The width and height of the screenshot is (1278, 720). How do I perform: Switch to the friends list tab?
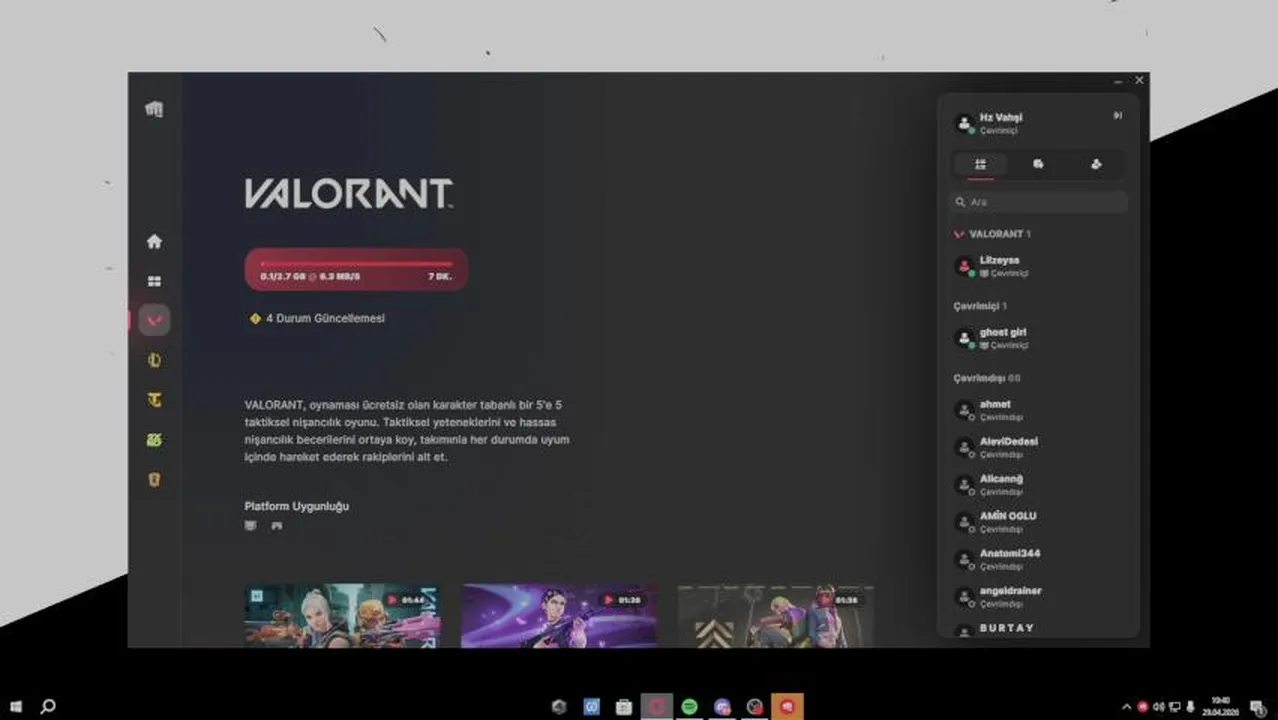click(x=980, y=164)
